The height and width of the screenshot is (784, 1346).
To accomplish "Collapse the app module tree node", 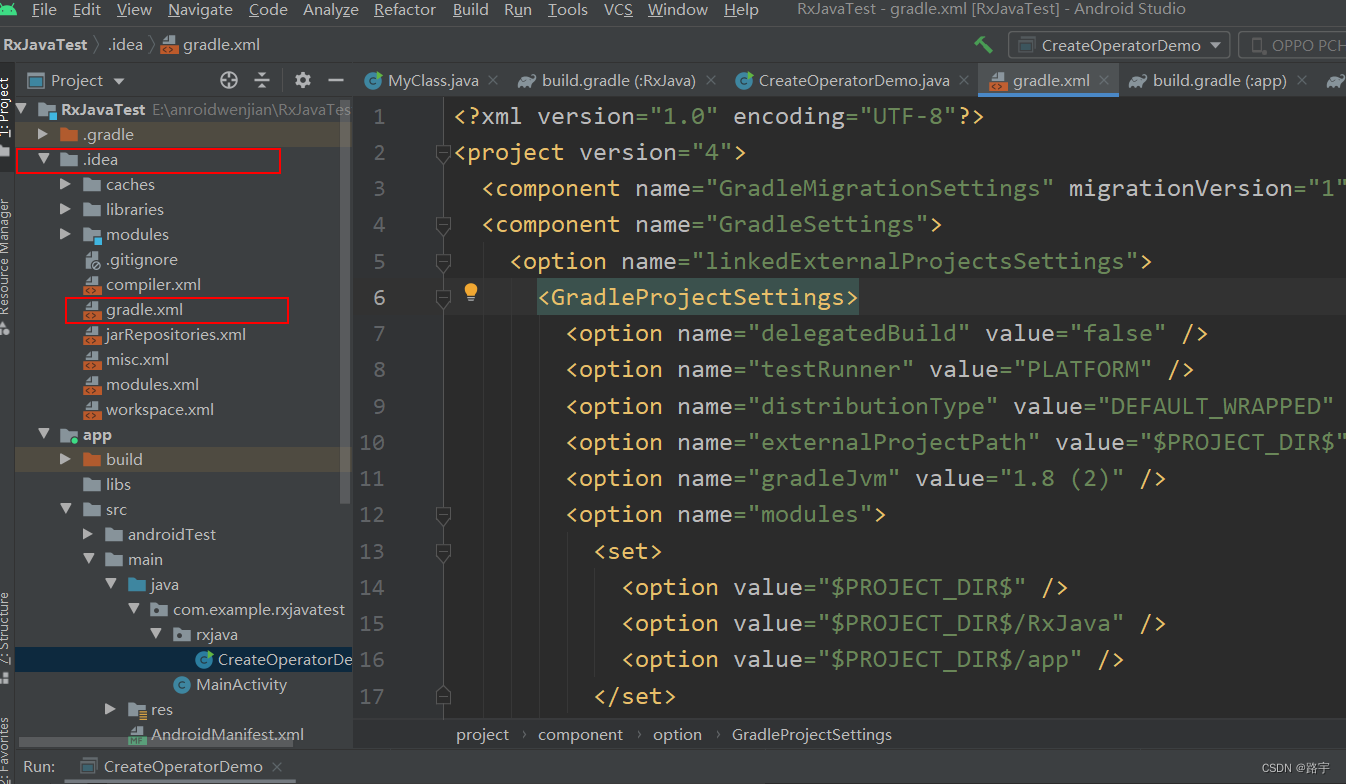I will (43, 434).
